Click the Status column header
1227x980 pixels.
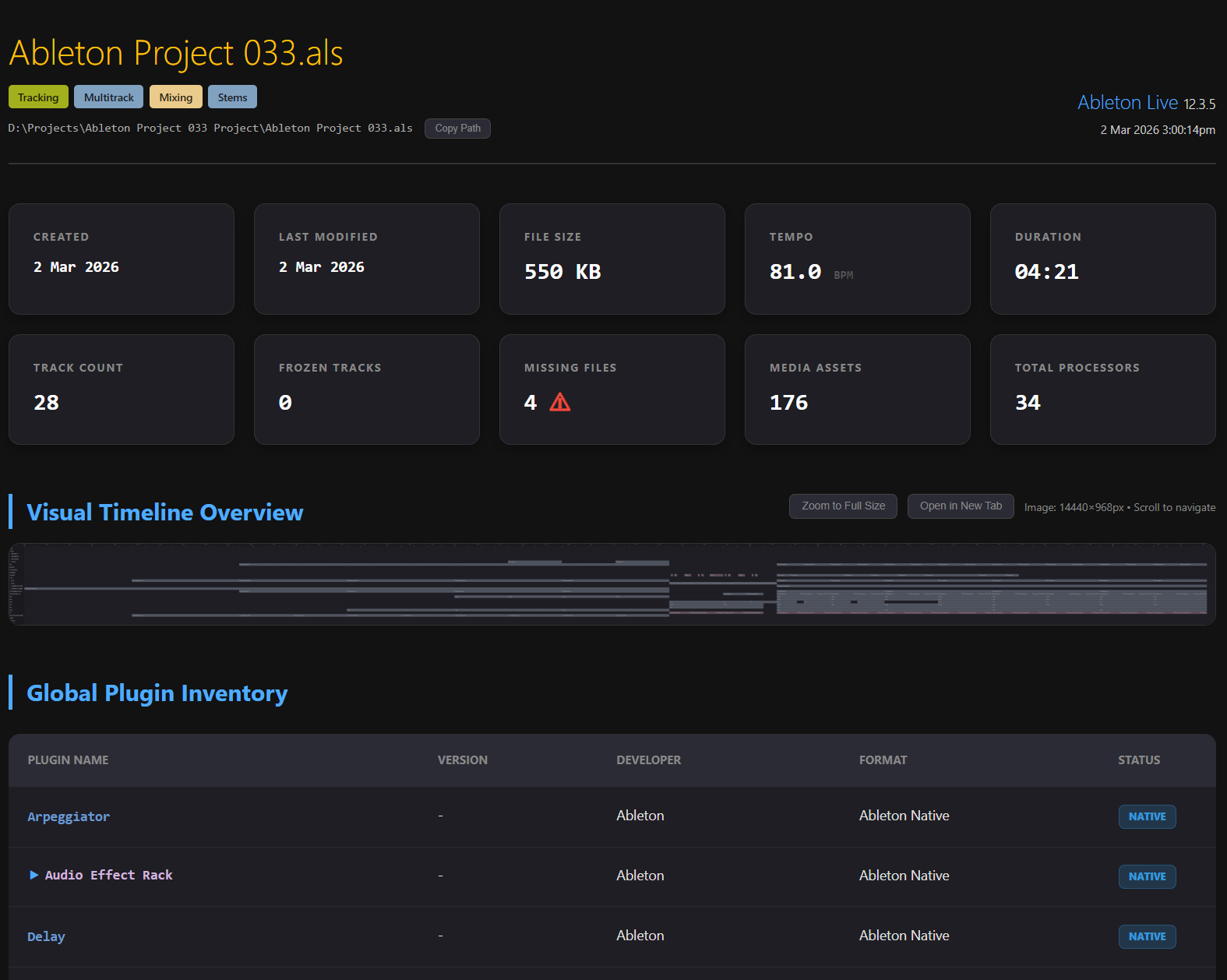point(1138,760)
